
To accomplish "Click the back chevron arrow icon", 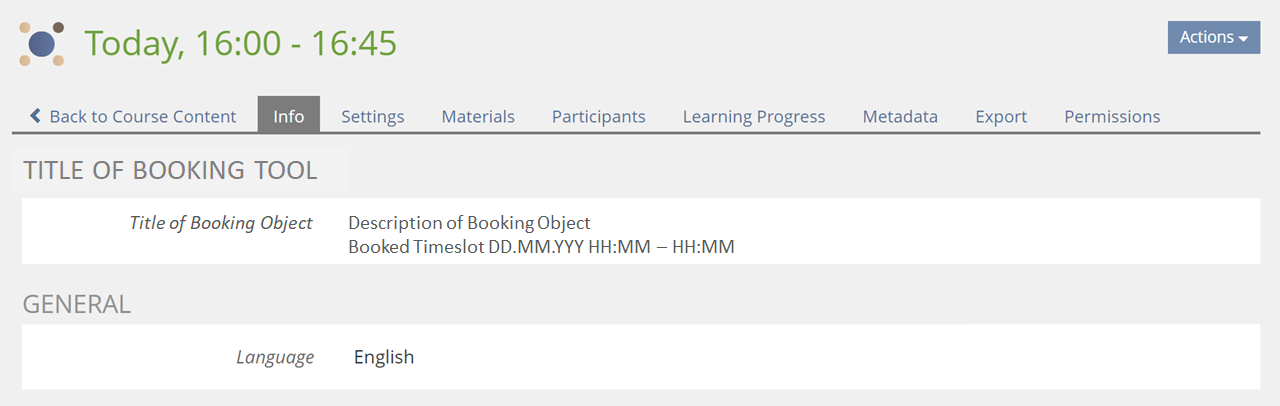I will click(x=36, y=116).
